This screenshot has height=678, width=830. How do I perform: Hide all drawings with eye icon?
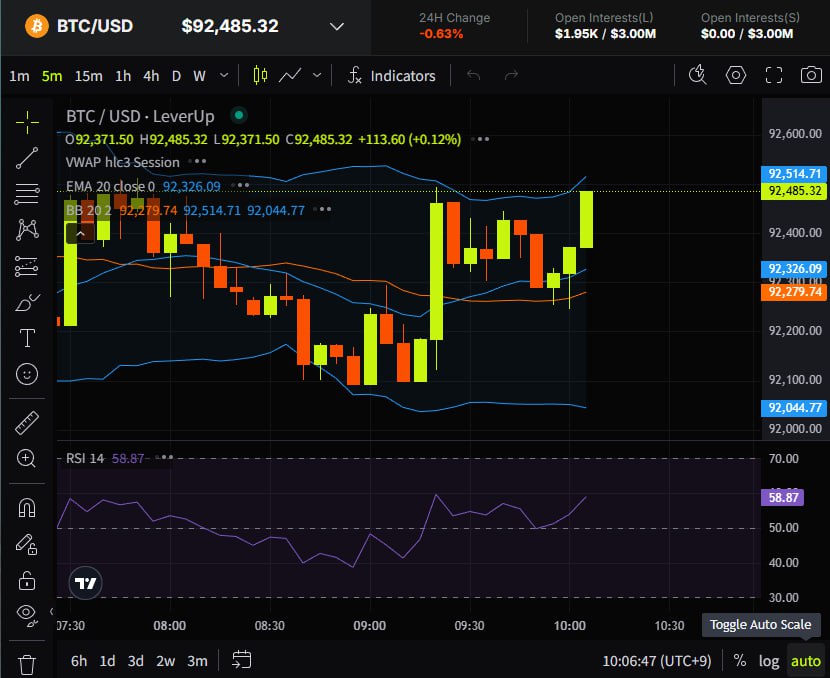(x=27, y=614)
